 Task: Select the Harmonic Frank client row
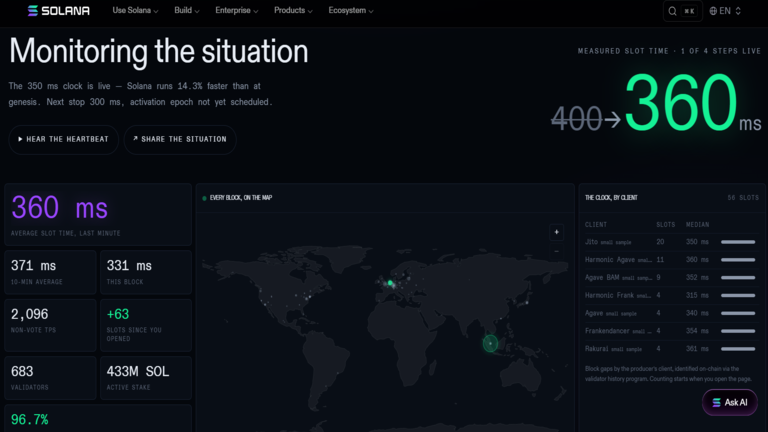[671, 295]
